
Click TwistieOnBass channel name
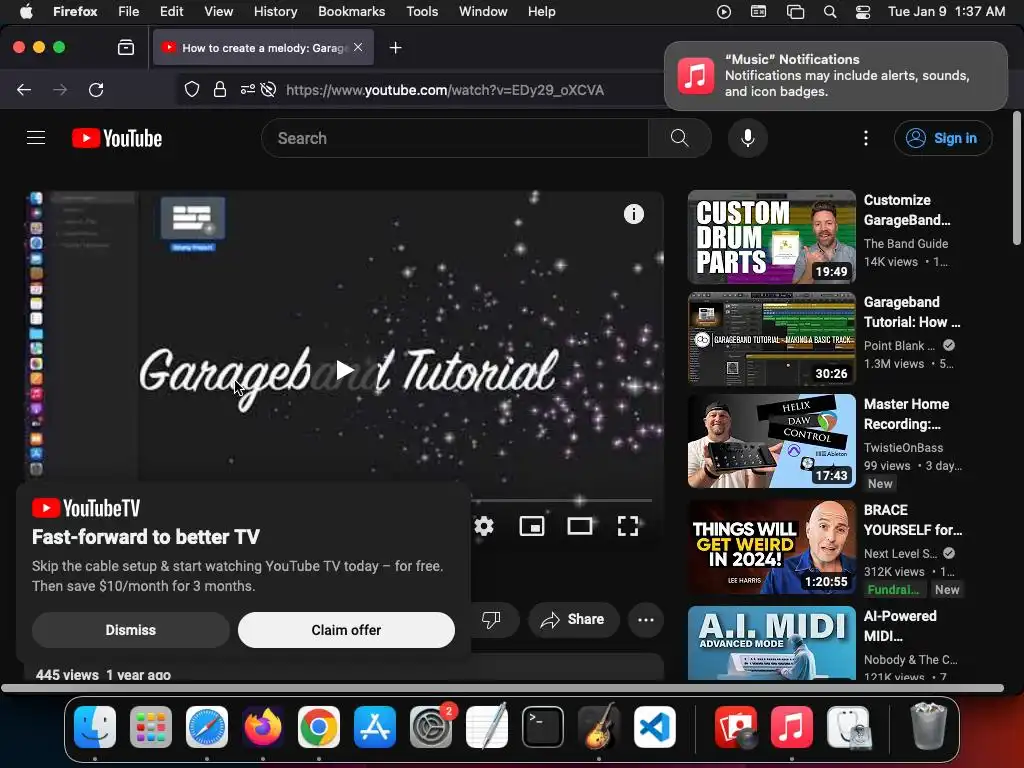[x=903, y=447]
